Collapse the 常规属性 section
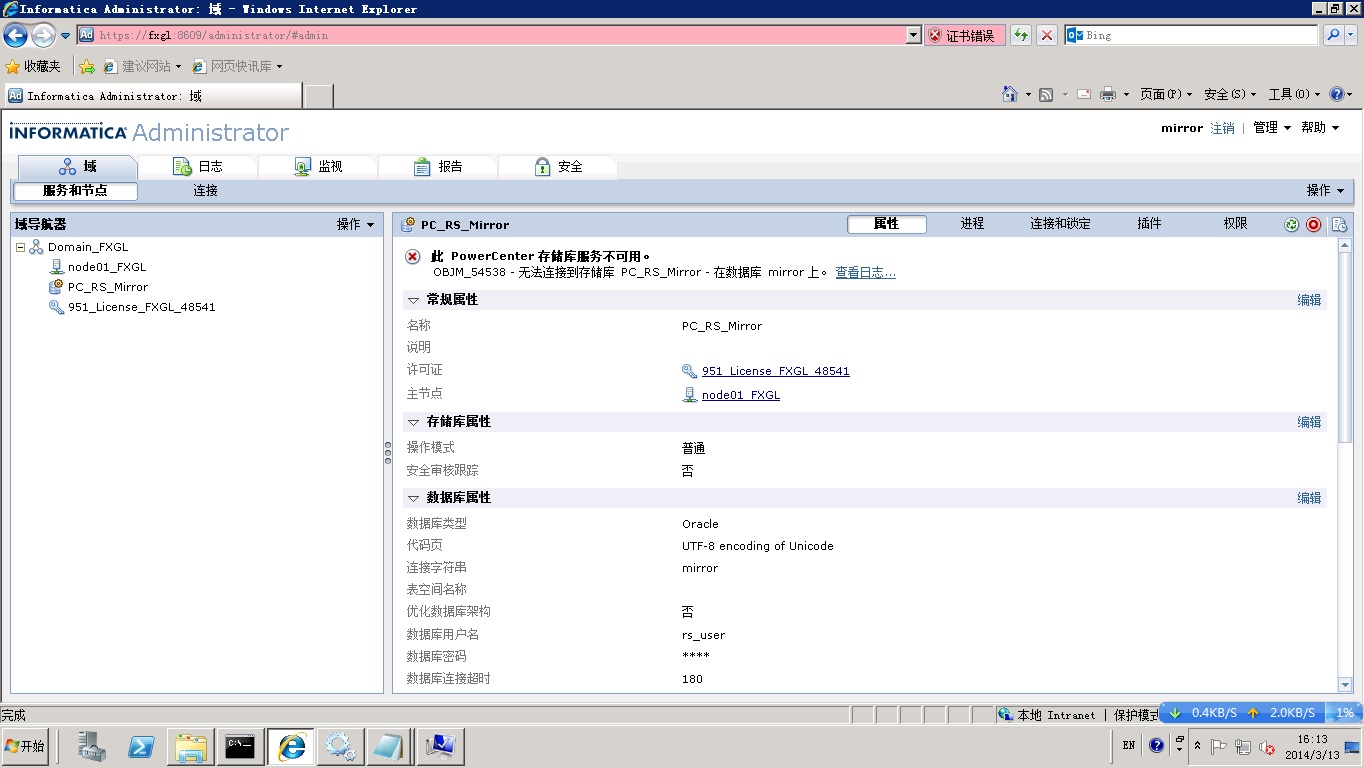Screen dimensions: 1364x768 (413, 300)
